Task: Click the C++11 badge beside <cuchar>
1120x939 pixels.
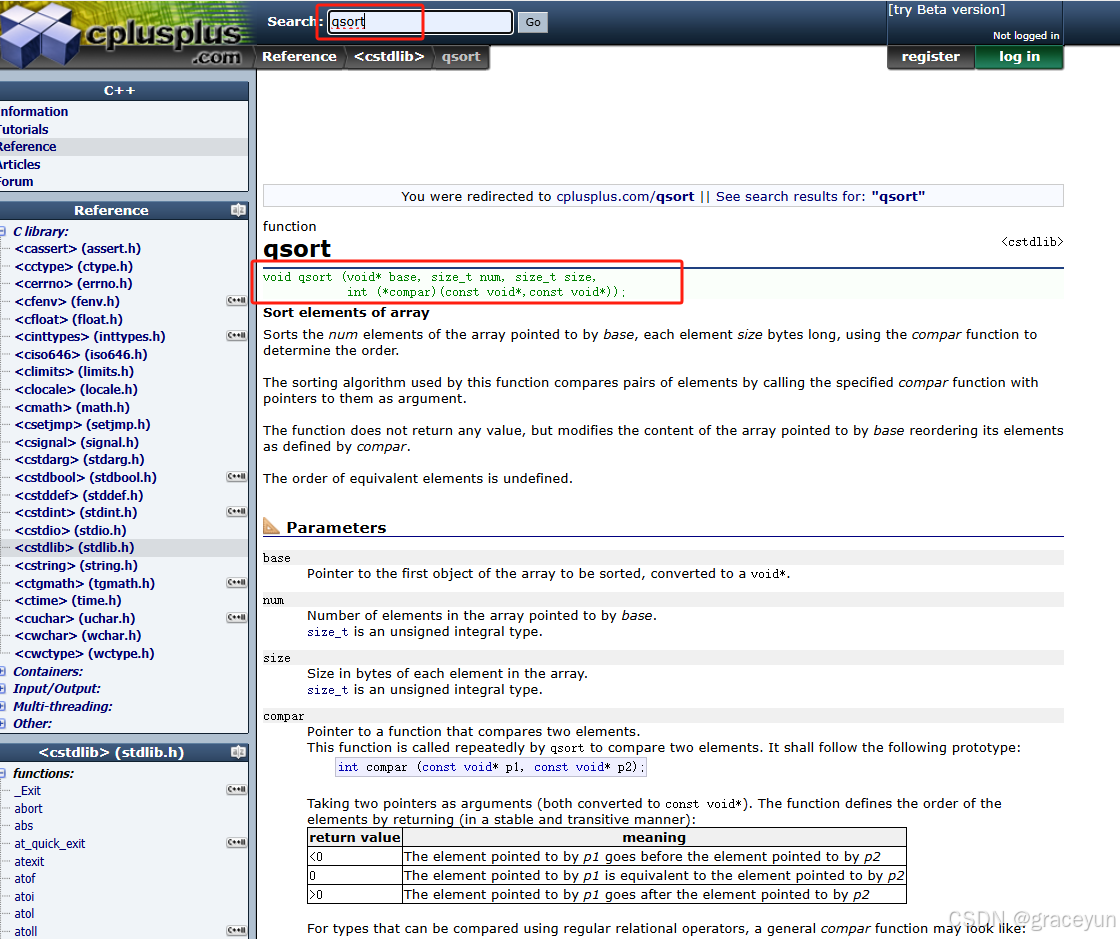Action: click(x=236, y=617)
